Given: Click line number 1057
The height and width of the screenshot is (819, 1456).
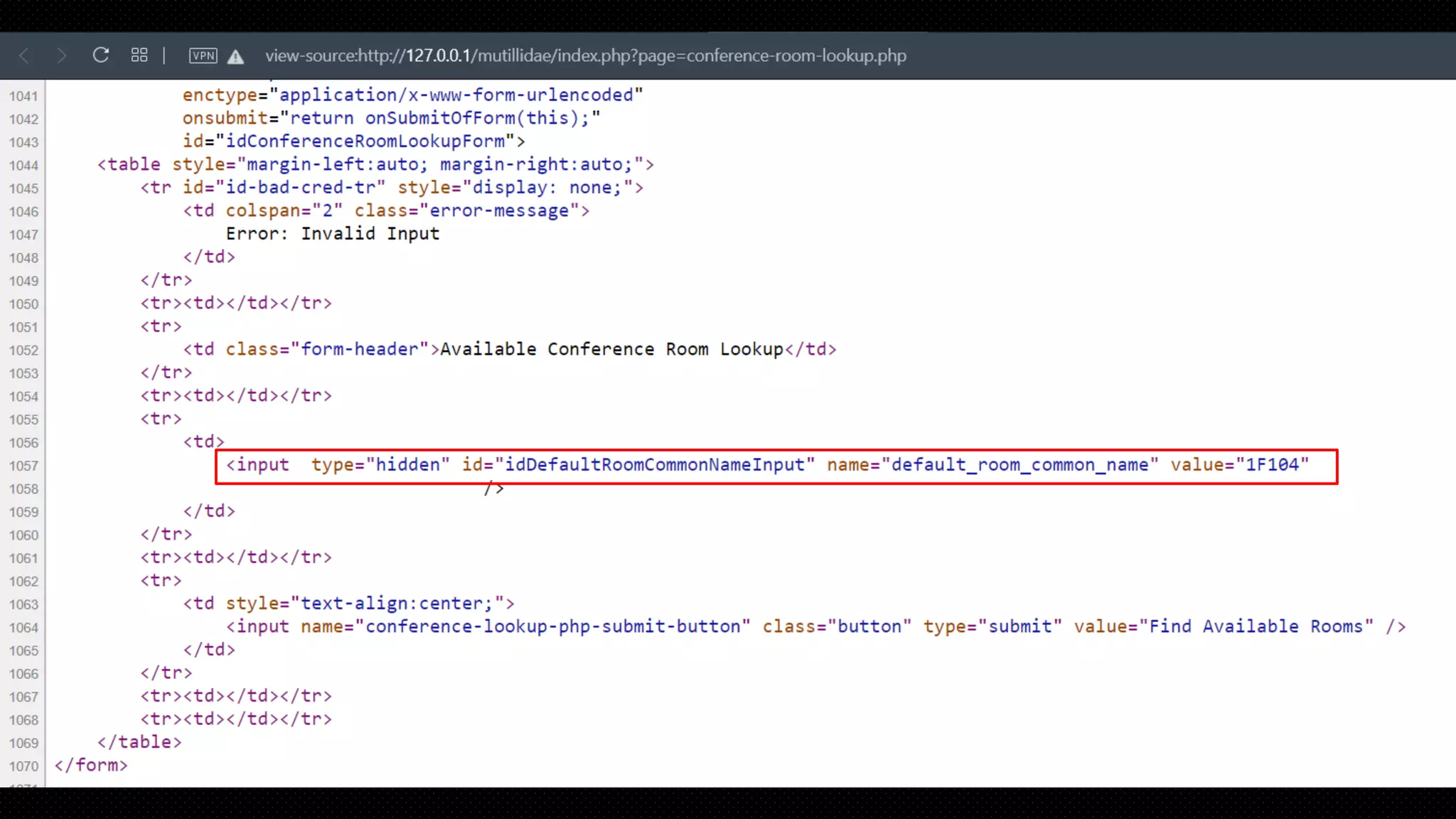Looking at the screenshot, I should coord(23,466).
